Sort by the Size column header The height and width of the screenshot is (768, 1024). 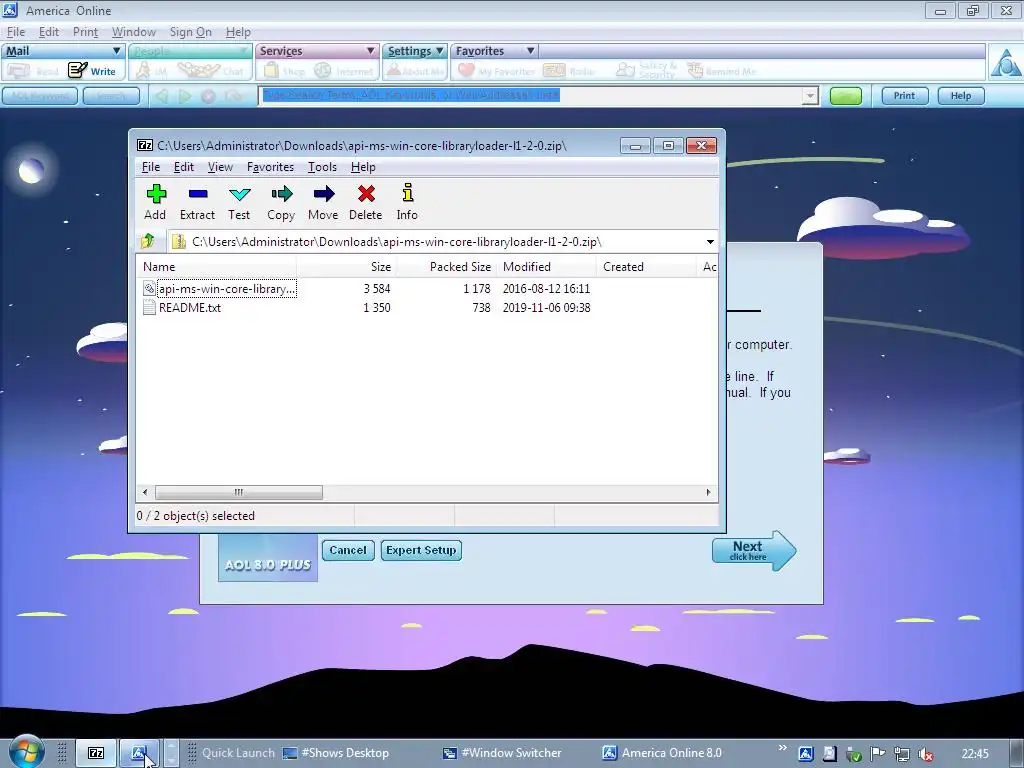coord(346,267)
